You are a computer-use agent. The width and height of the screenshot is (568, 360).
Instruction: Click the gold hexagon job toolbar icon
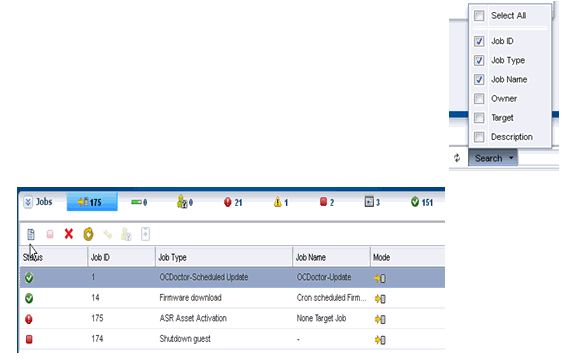pos(88,234)
